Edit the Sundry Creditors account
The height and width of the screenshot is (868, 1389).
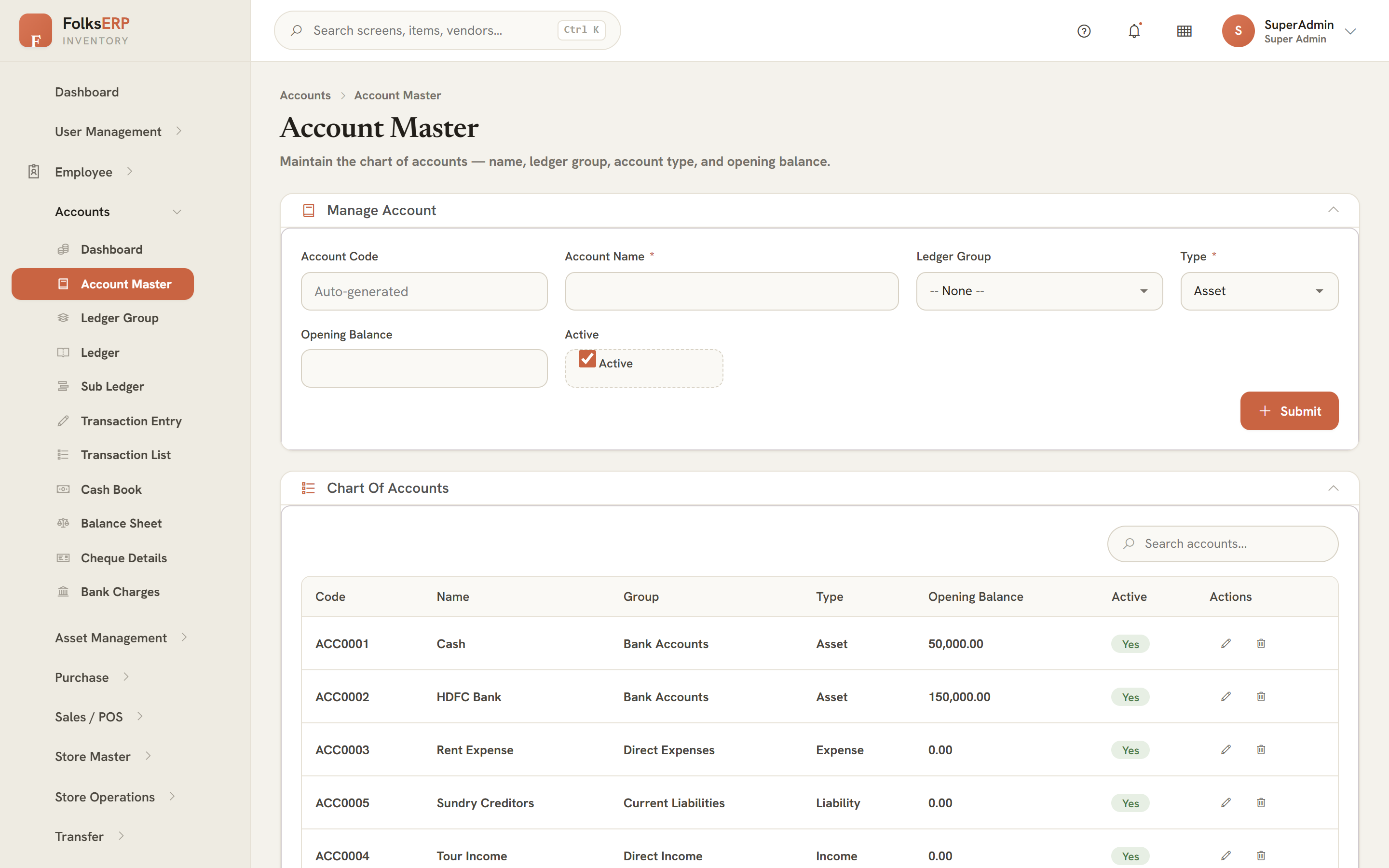tap(1226, 802)
